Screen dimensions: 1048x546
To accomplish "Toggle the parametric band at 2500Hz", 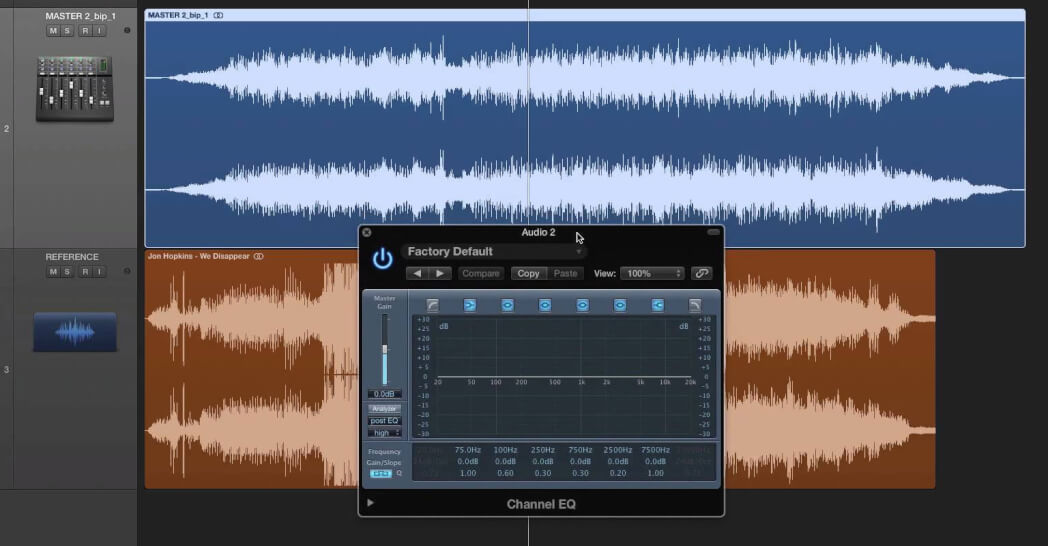I will click(620, 305).
